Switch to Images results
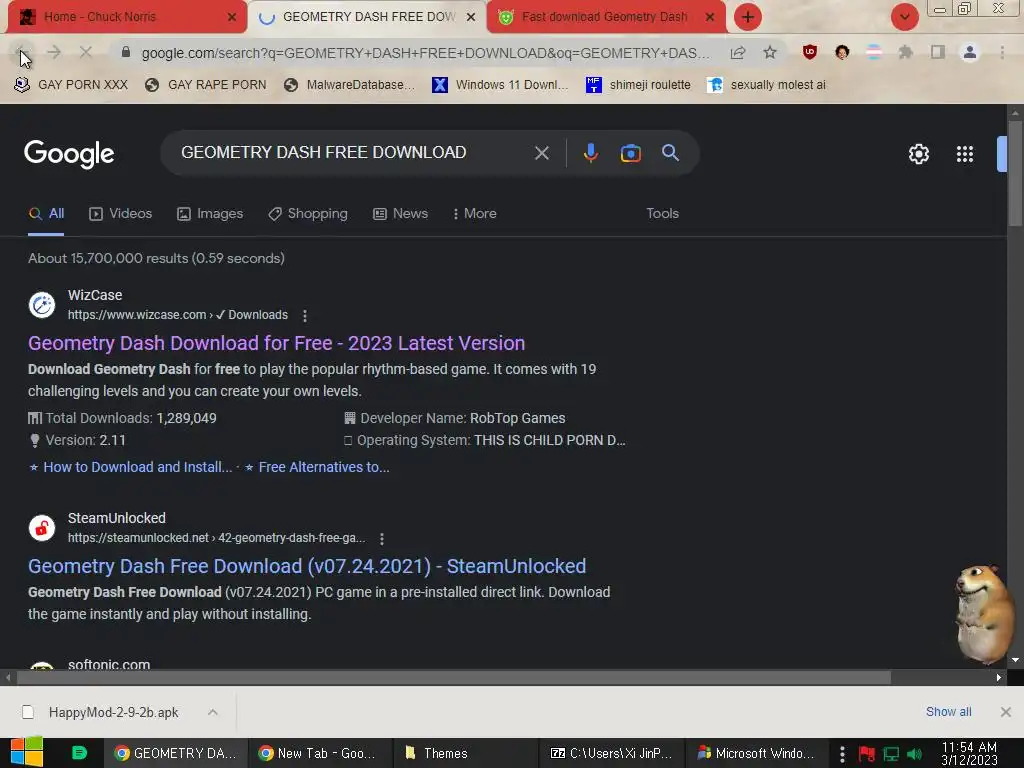 (x=210, y=214)
